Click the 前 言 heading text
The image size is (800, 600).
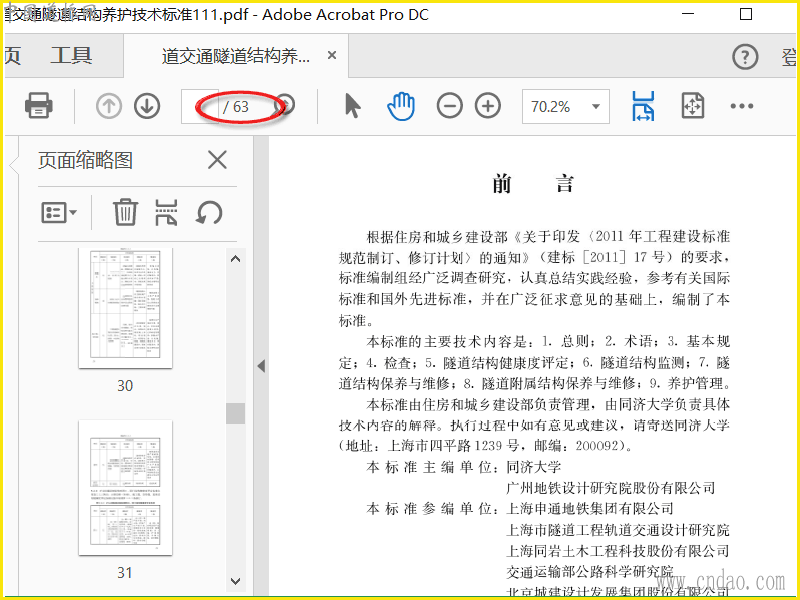click(x=534, y=183)
